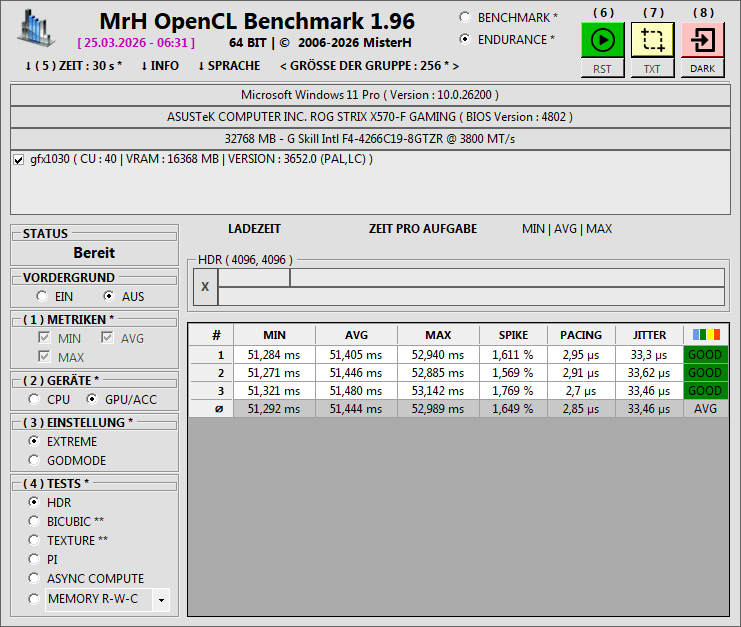This screenshot has width=741, height=627.
Task: Select the HDR test
Action: coord(34,502)
